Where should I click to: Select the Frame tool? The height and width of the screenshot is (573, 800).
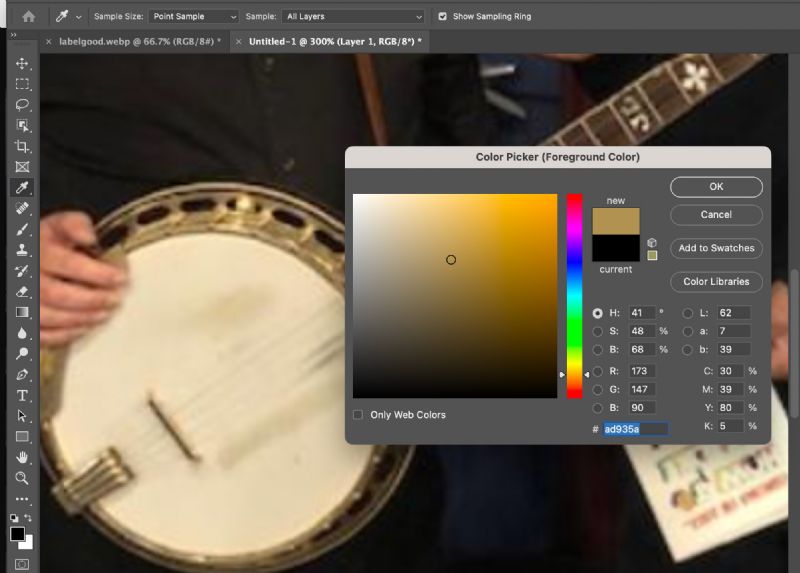(x=22, y=167)
